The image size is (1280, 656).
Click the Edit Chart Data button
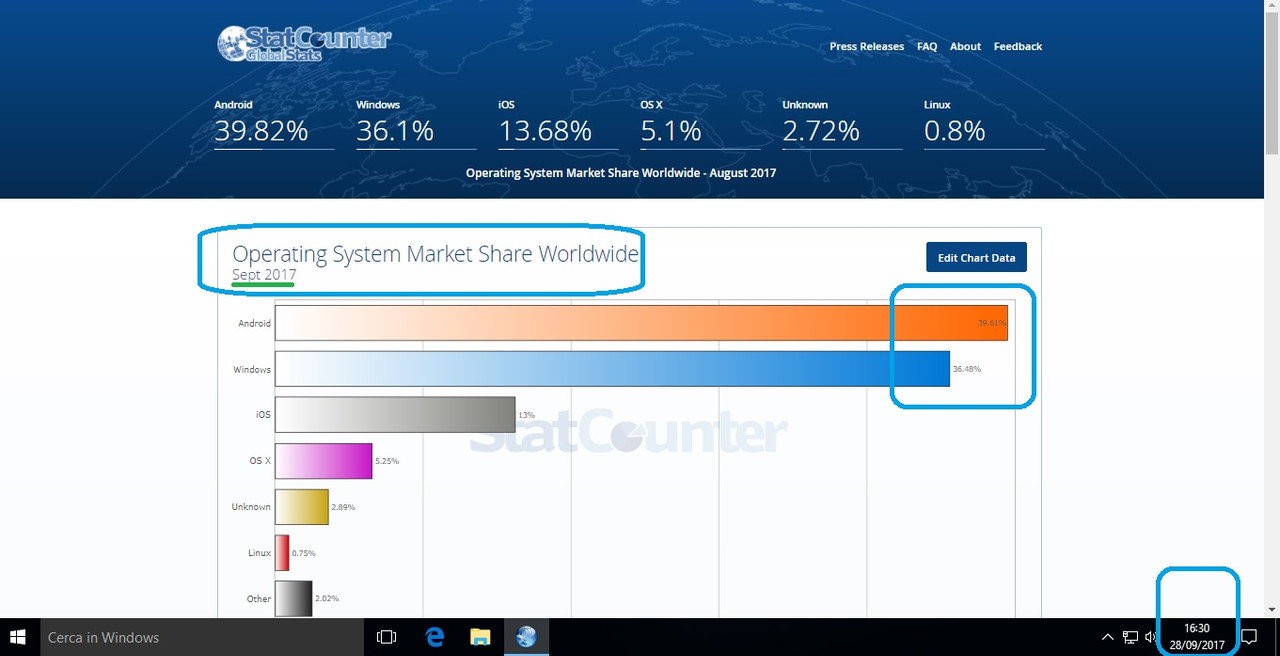976,258
